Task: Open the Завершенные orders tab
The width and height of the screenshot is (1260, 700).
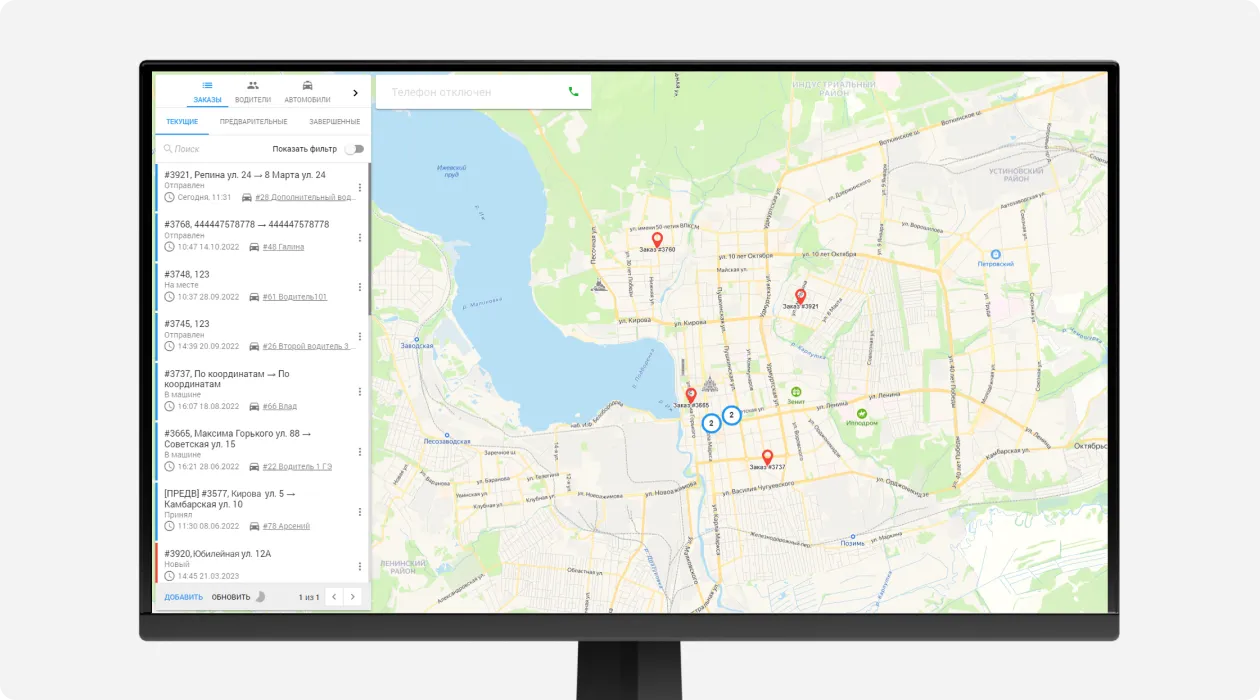Action: (x=334, y=122)
